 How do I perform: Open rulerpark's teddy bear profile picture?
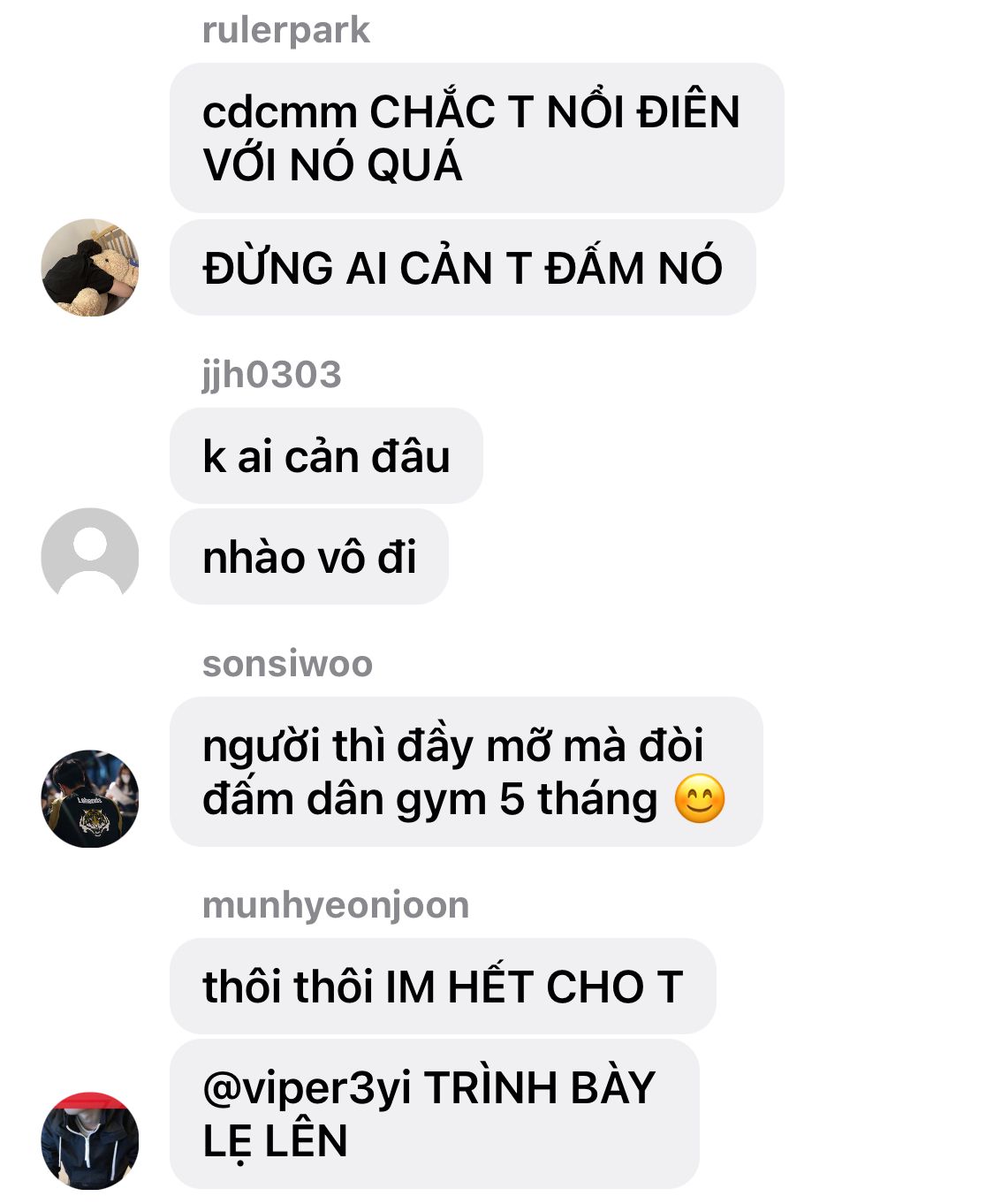coord(90,268)
